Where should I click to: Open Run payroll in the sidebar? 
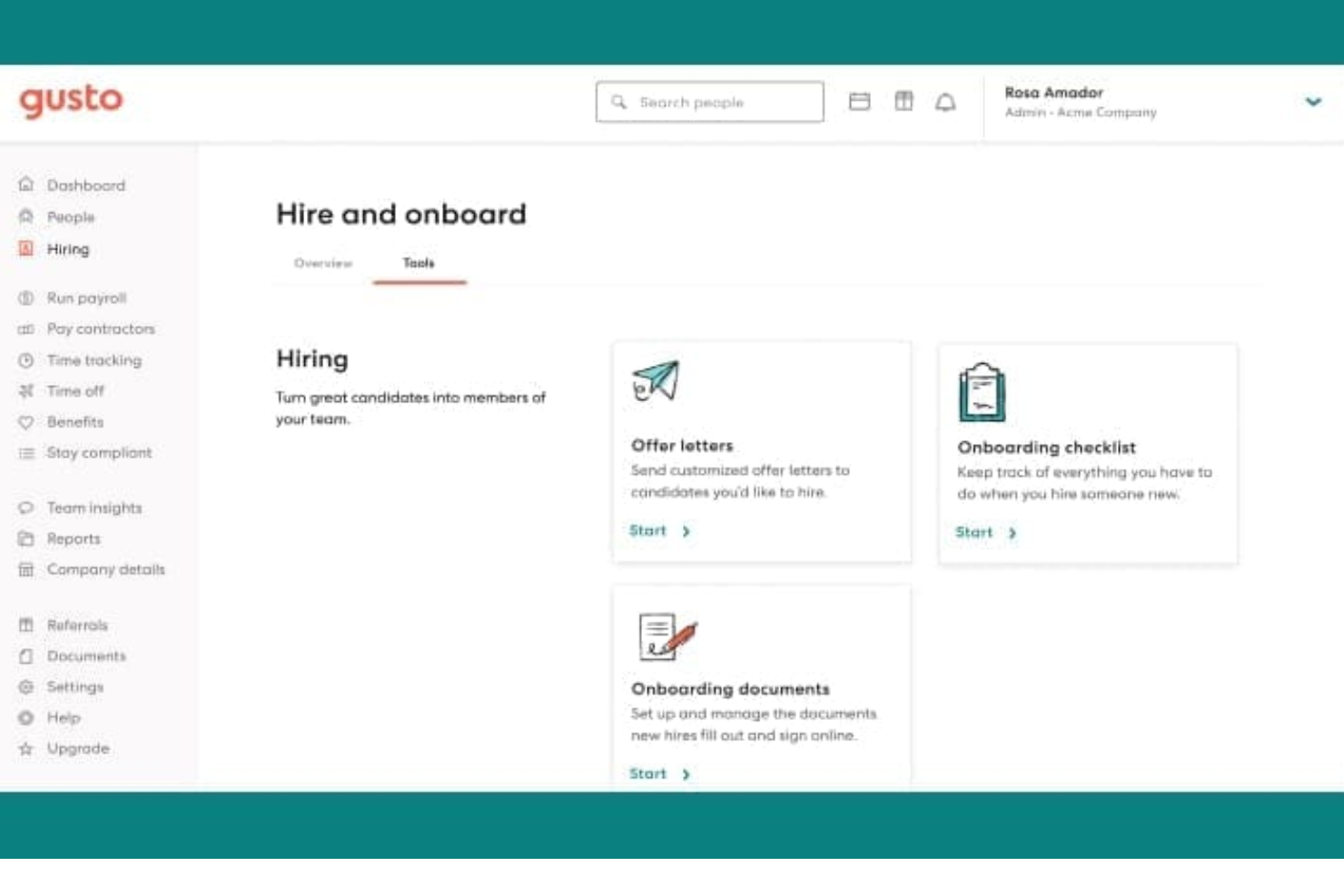pyautogui.click(x=86, y=298)
